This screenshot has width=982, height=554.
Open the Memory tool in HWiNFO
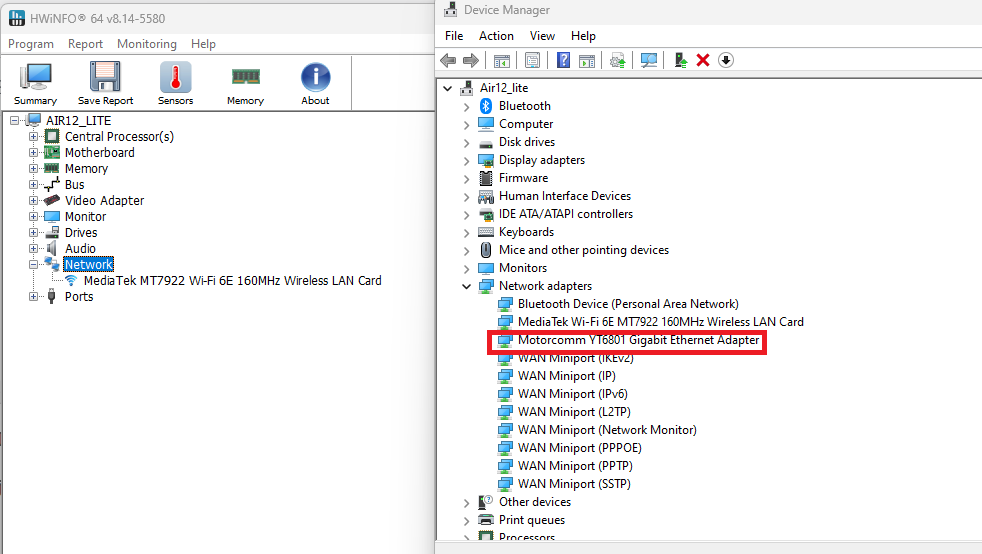pyautogui.click(x=246, y=83)
